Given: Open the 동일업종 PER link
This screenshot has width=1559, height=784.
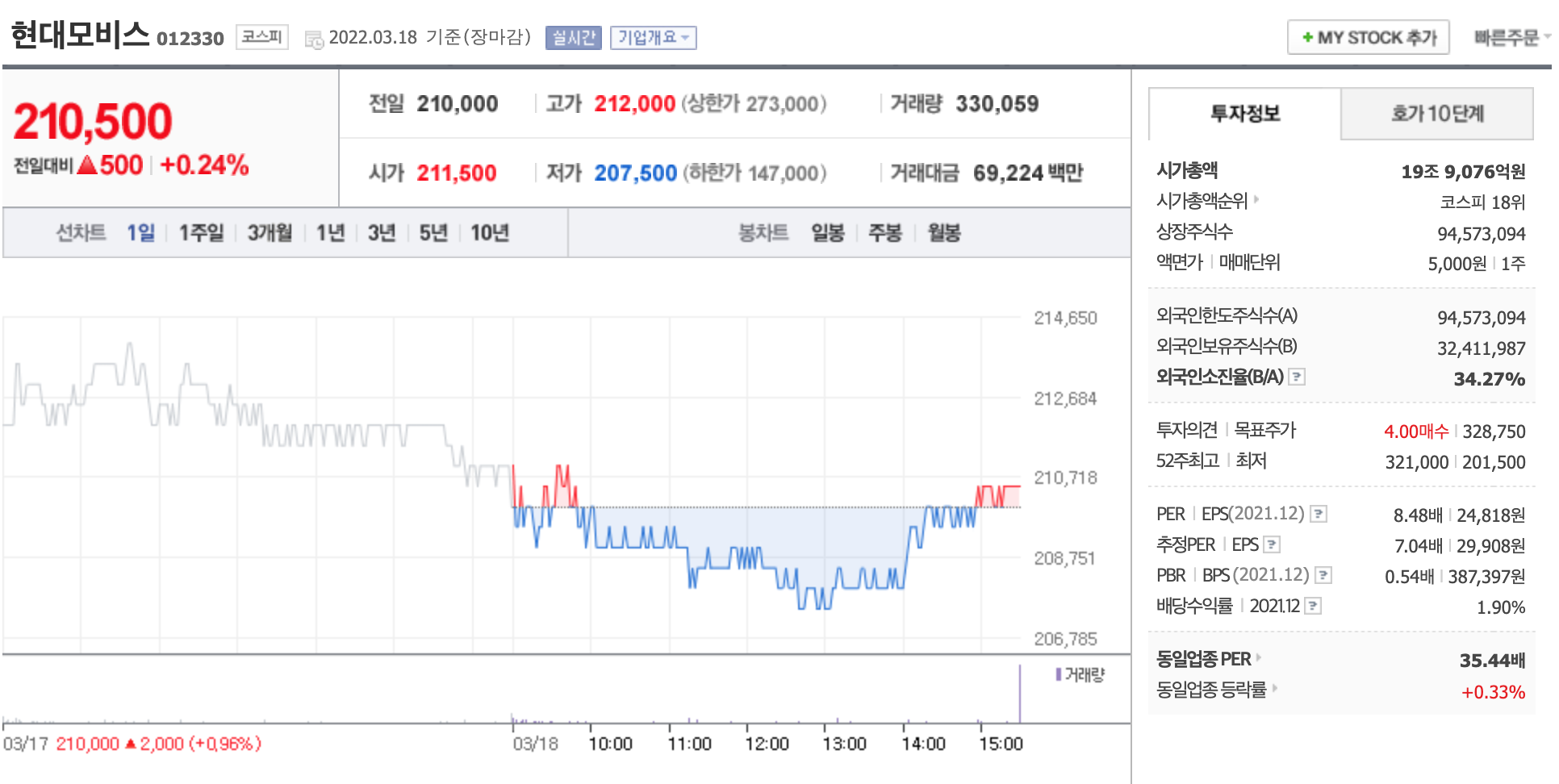Looking at the screenshot, I should tap(1204, 659).
